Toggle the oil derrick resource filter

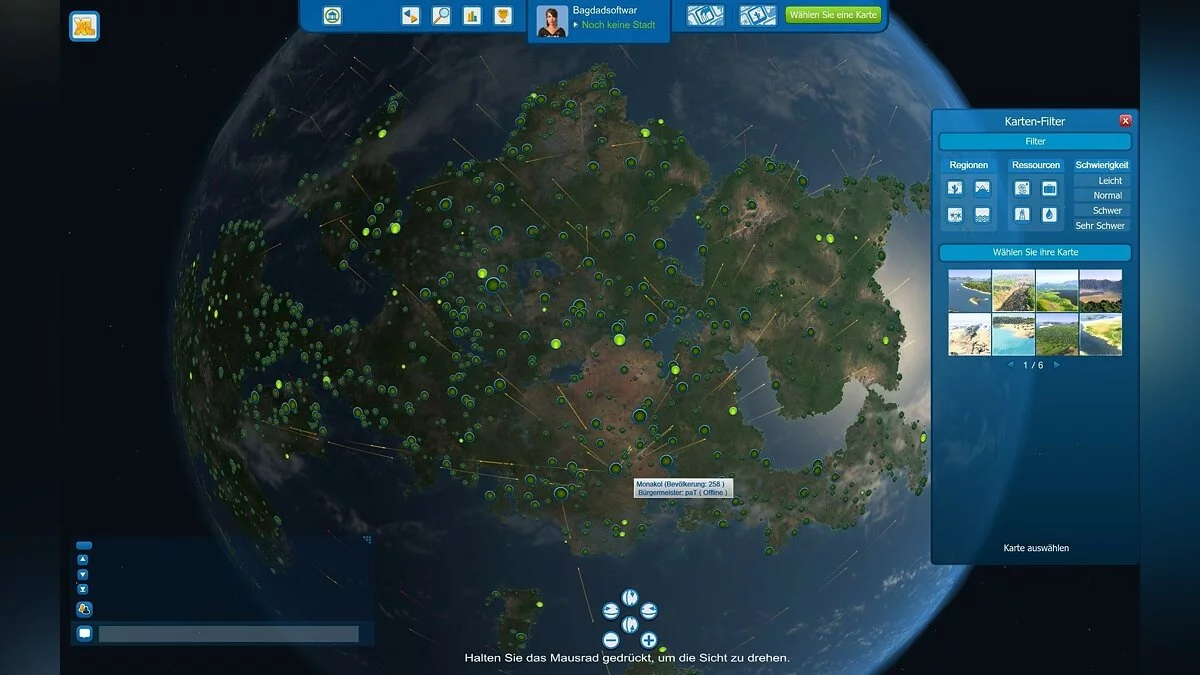[1022, 214]
